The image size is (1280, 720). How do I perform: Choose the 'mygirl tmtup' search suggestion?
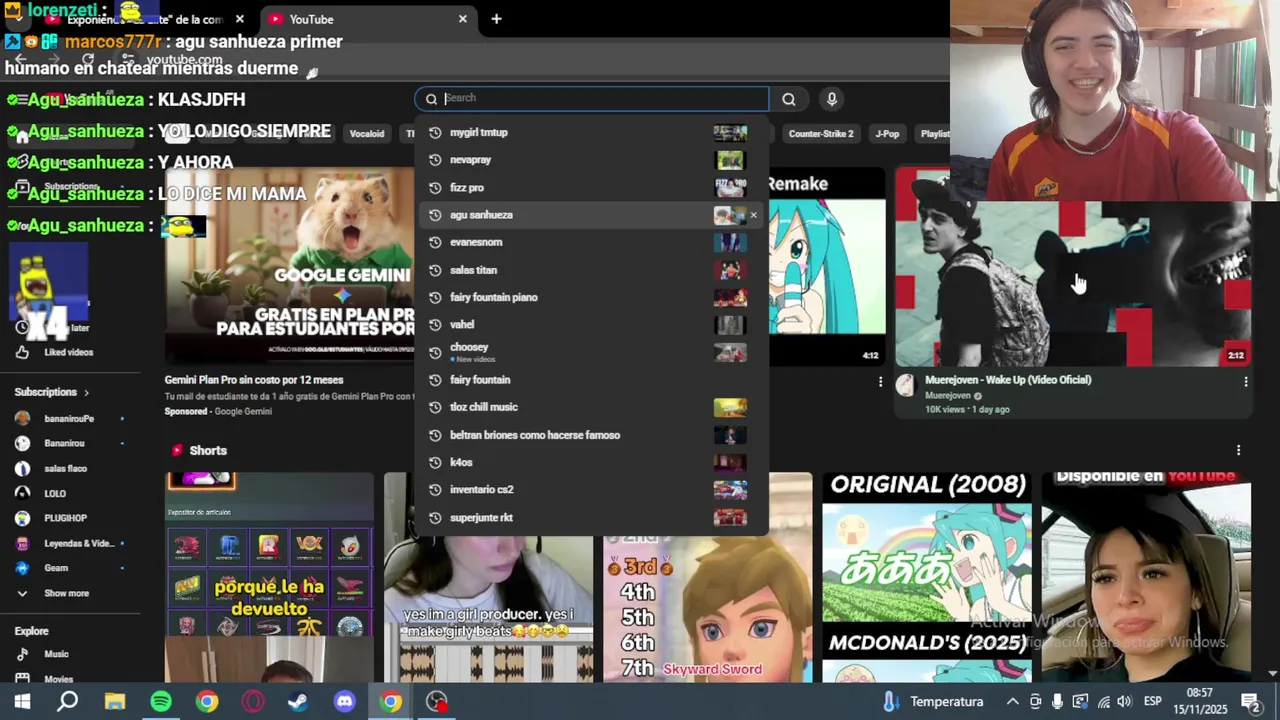tap(590, 132)
